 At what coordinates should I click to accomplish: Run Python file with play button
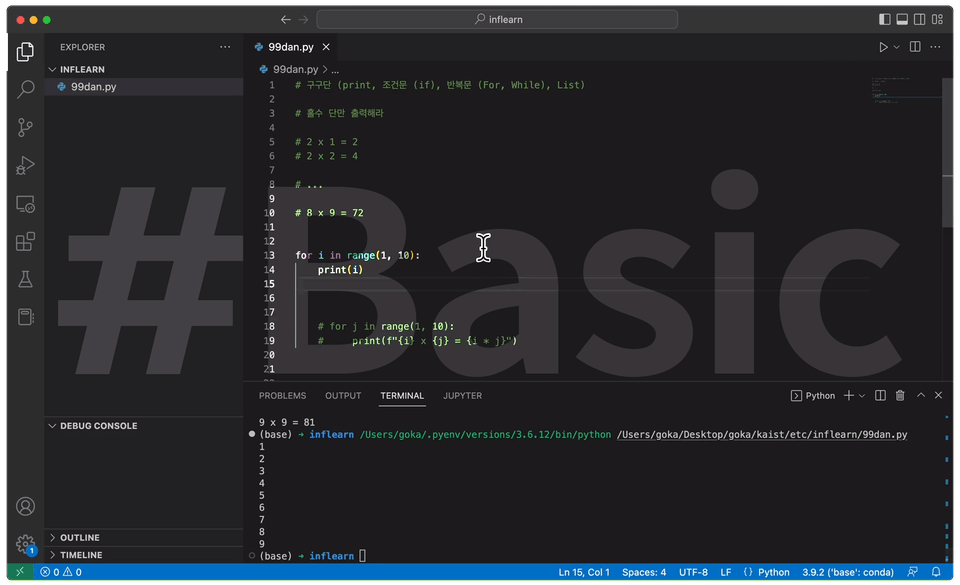point(883,47)
